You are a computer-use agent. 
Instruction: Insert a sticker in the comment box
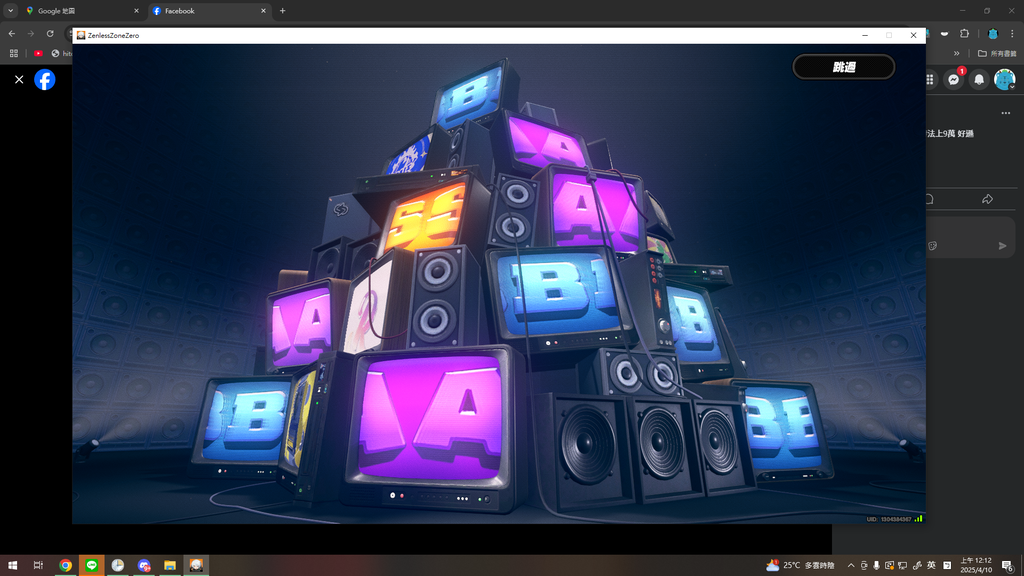click(x=933, y=246)
